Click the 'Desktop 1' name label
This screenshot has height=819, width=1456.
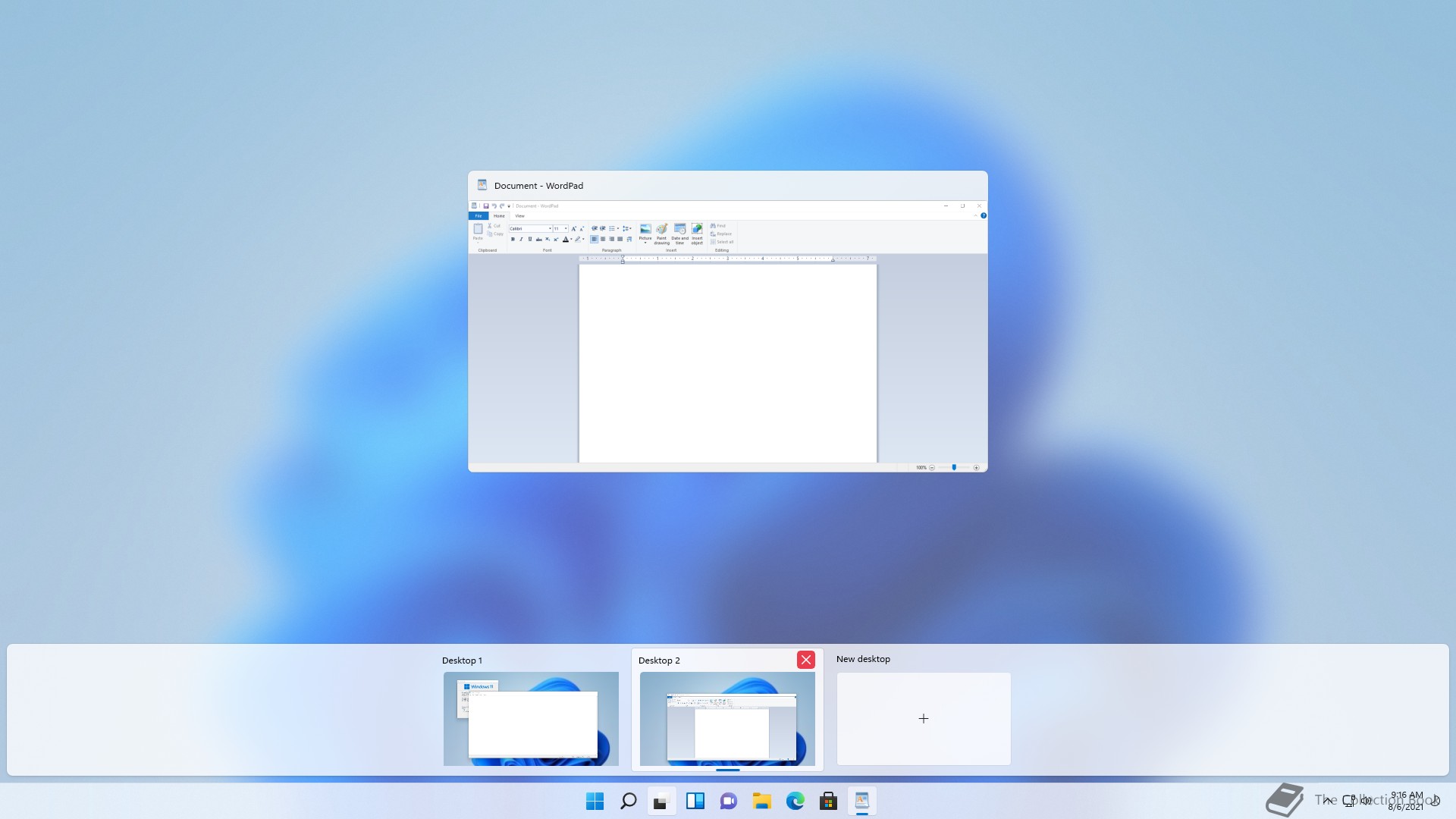click(462, 661)
